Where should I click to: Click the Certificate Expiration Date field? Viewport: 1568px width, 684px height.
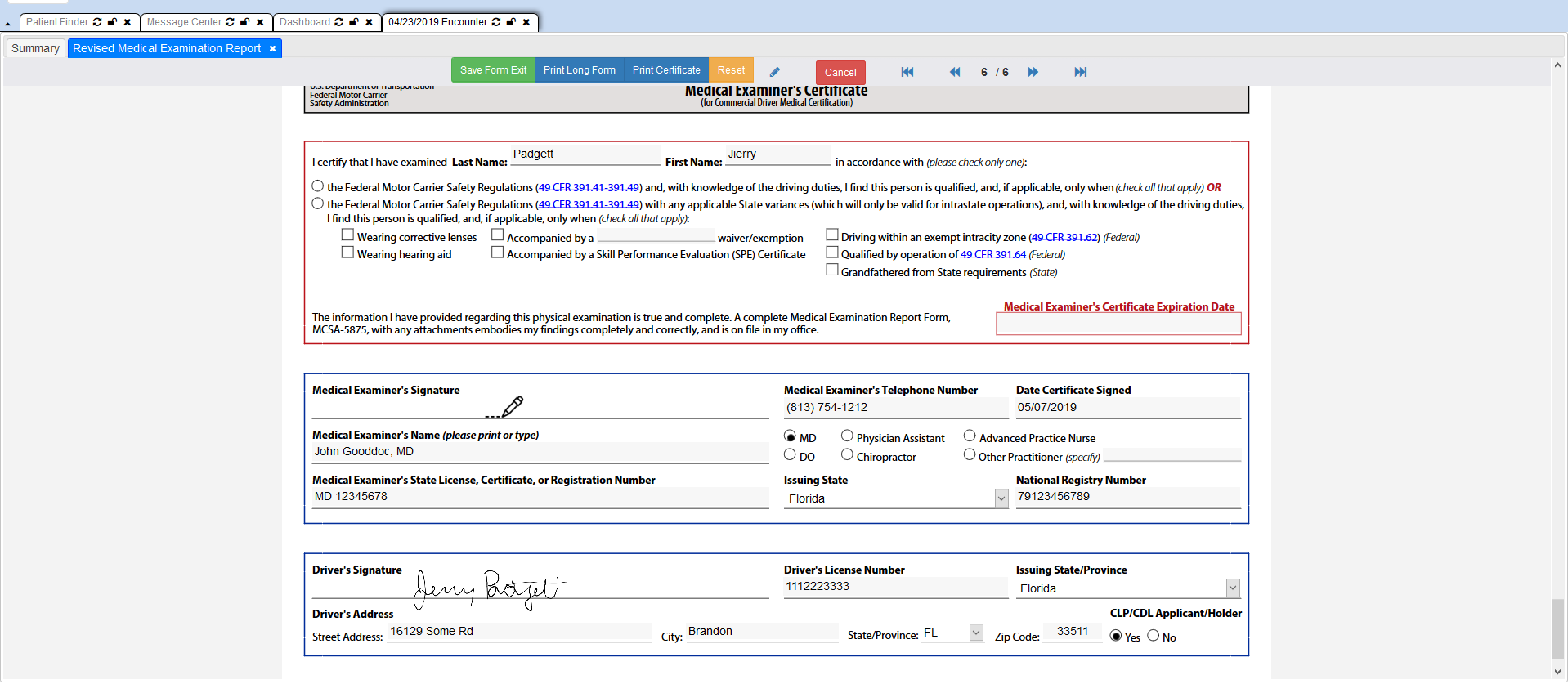(x=1118, y=324)
